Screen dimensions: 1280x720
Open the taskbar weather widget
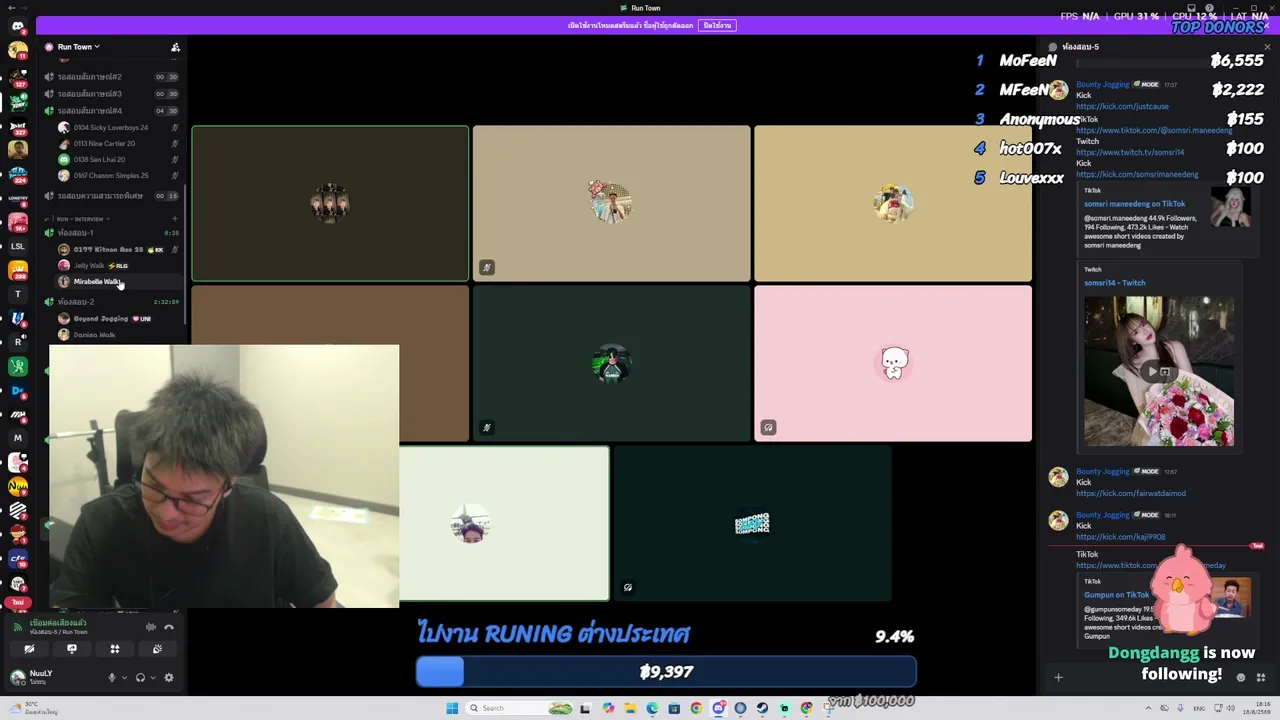[35, 709]
